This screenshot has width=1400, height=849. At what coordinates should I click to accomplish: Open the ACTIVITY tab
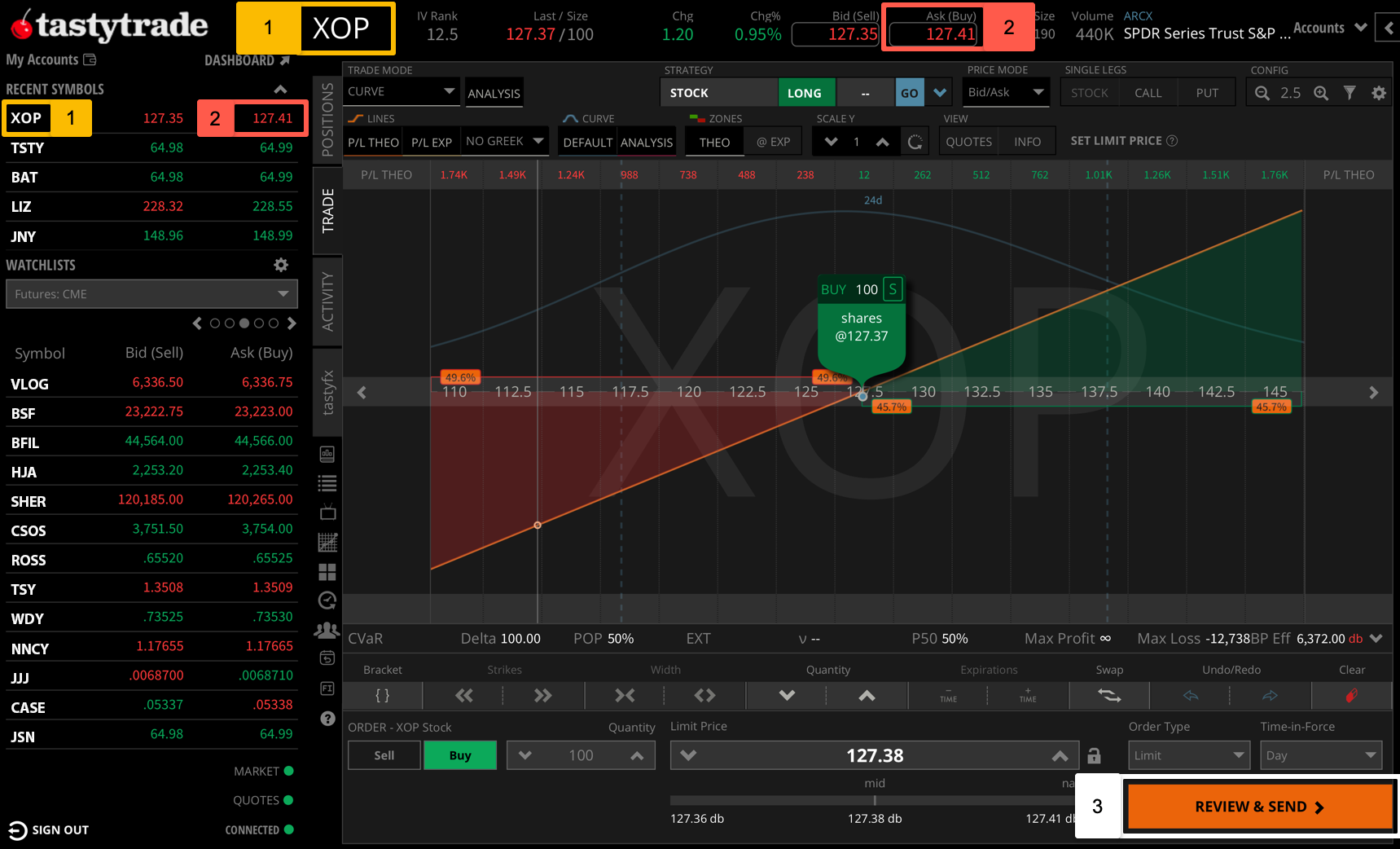(327, 301)
